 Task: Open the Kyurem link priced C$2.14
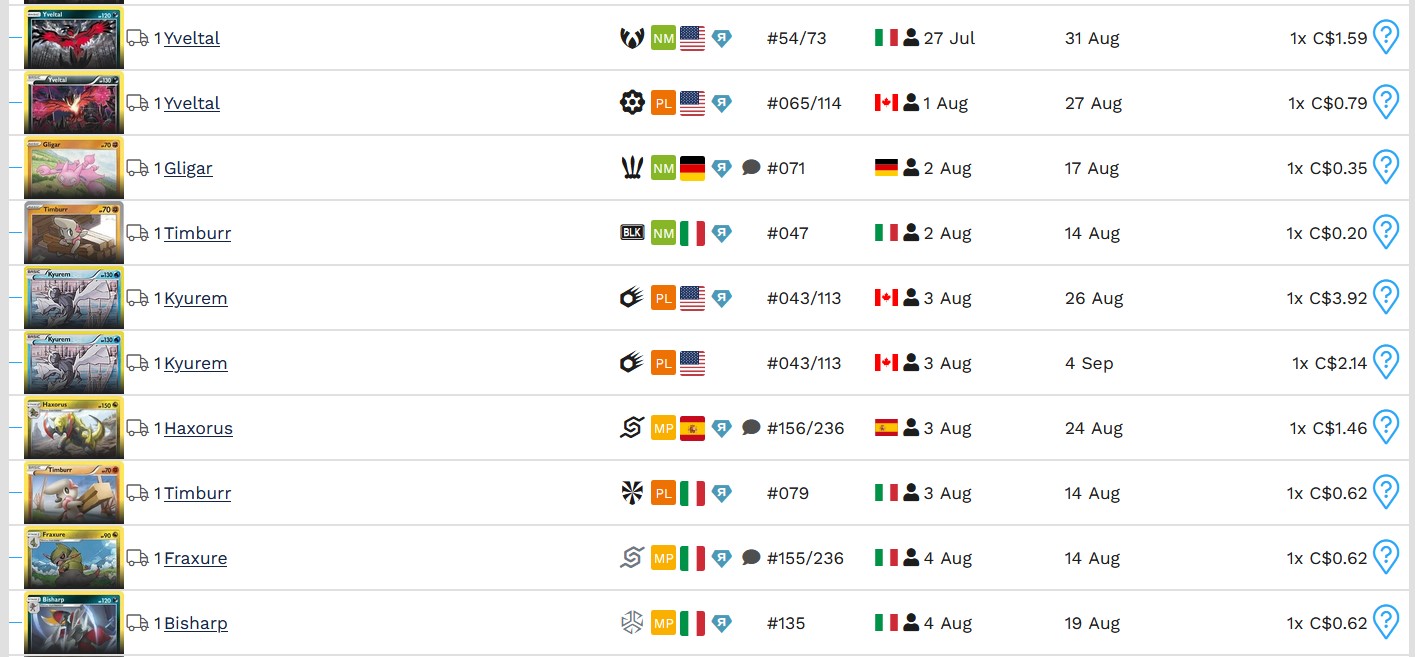click(x=196, y=363)
